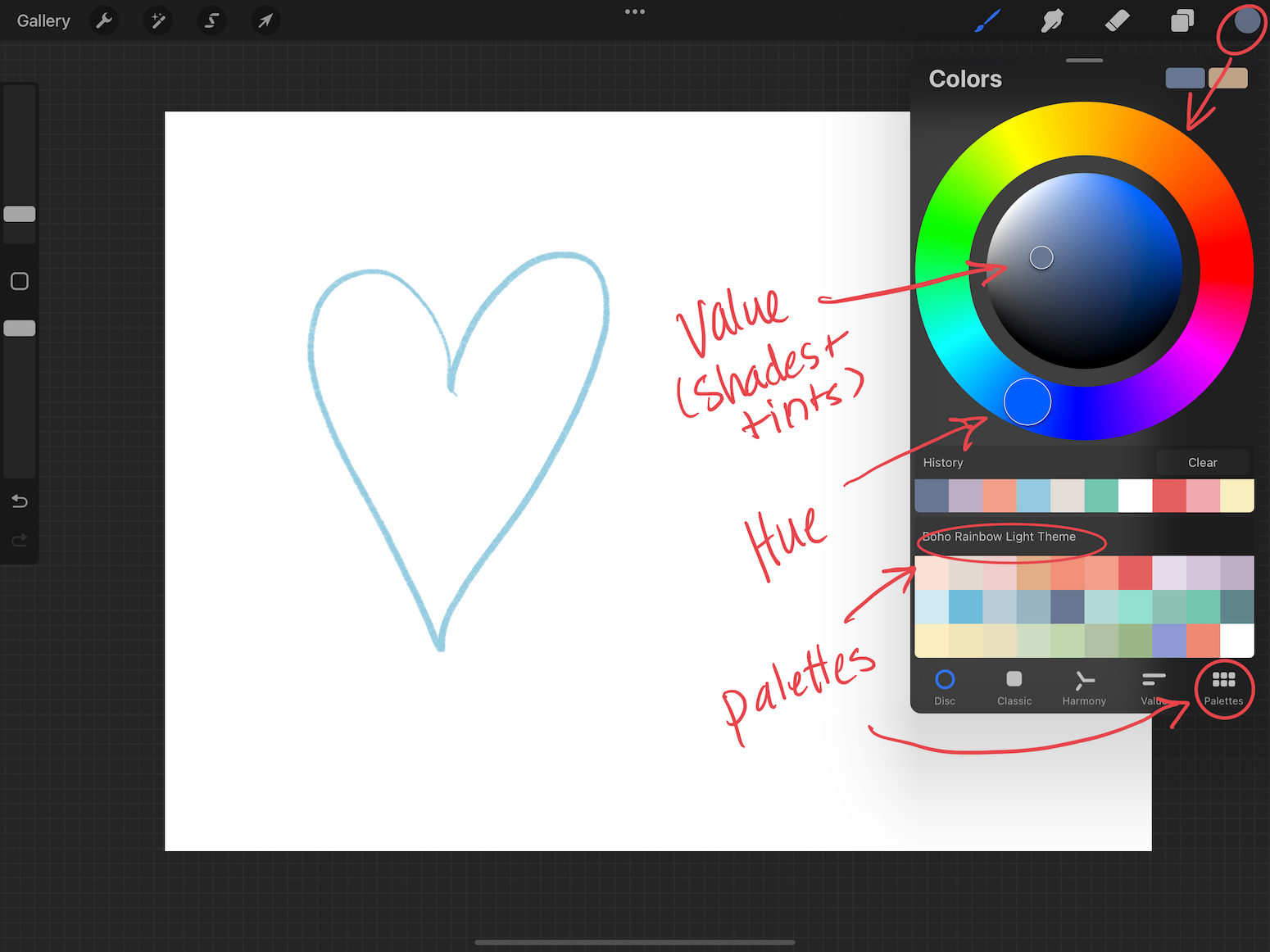1270x952 pixels.
Task: Select the Transform arrow tool
Action: coord(265,20)
